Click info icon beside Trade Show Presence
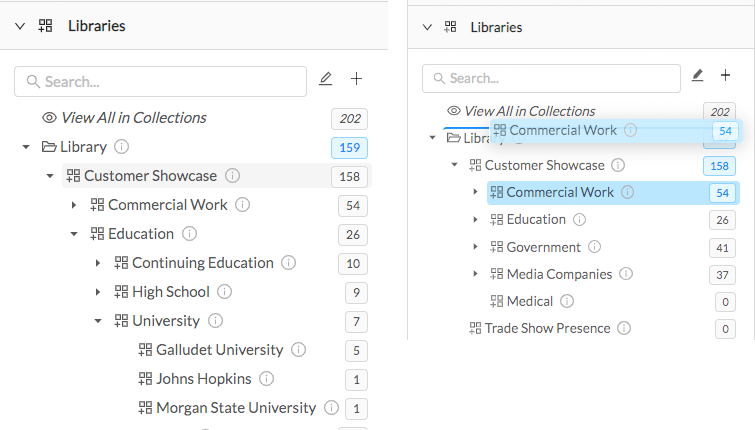755x430 pixels. tap(624, 328)
